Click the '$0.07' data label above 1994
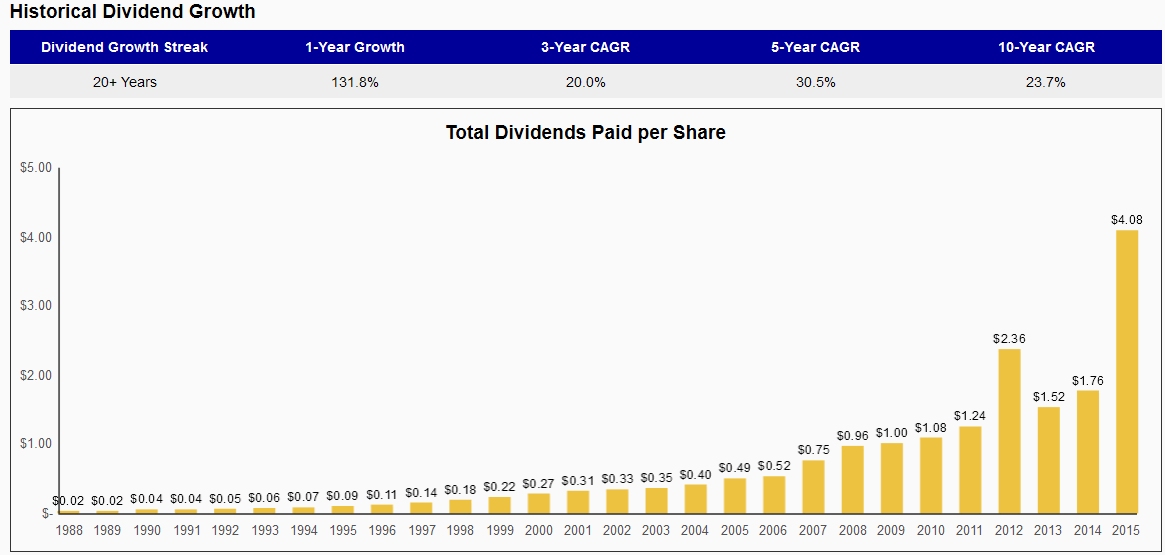1165x555 pixels. 304,497
